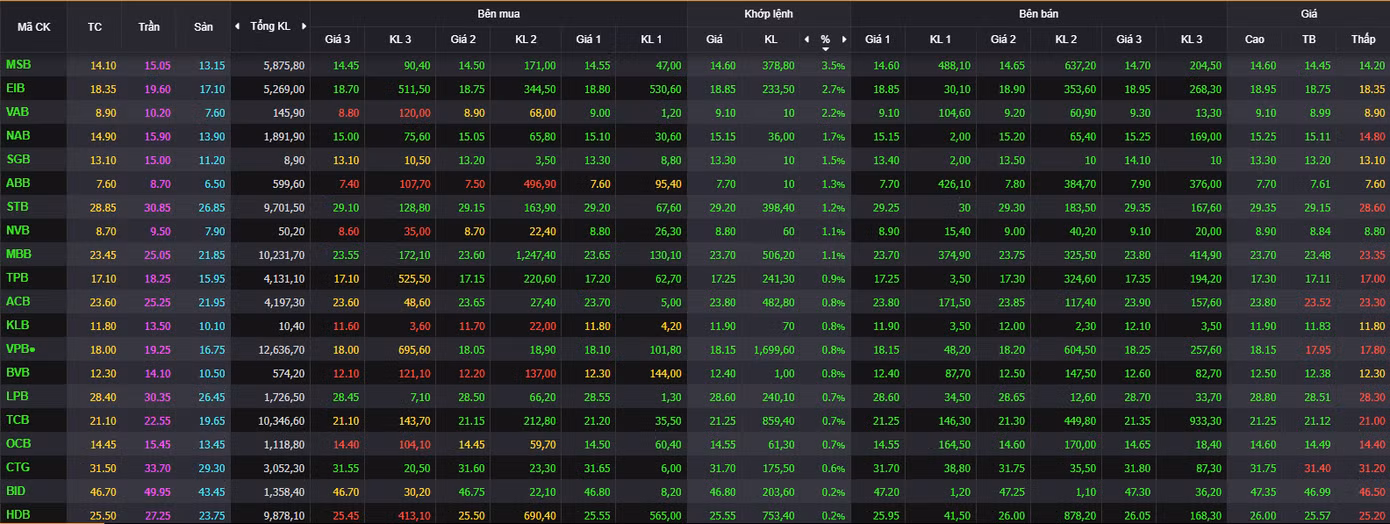Open the VPB ticker symbol
Image resolution: width=1390 pixels, height=524 pixels.
17,349
